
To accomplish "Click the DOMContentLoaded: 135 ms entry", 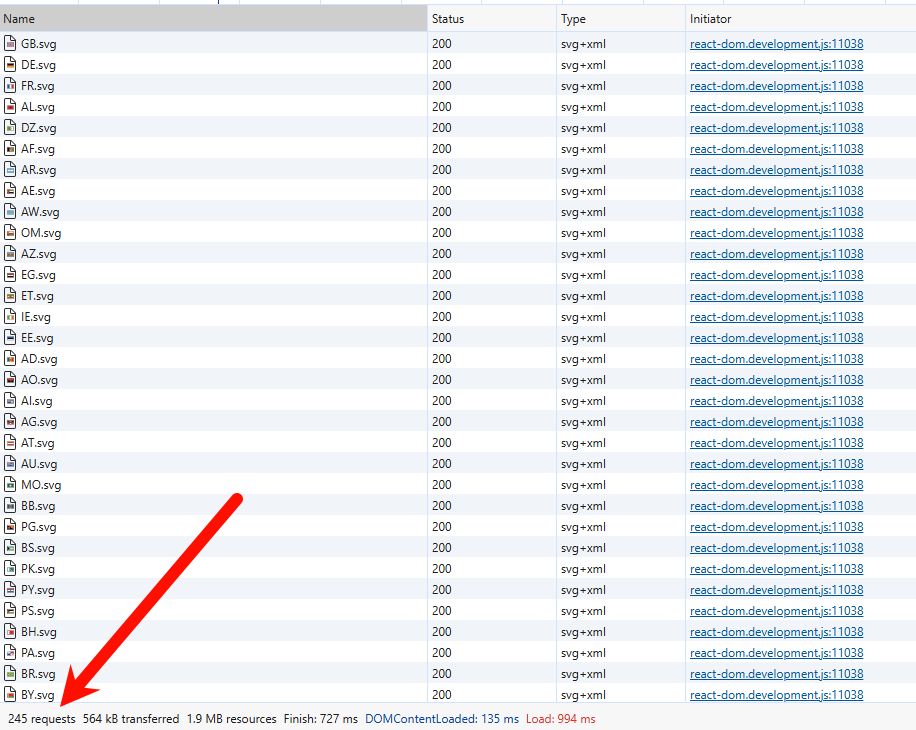I will pyautogui.click(x=442, y=719).
